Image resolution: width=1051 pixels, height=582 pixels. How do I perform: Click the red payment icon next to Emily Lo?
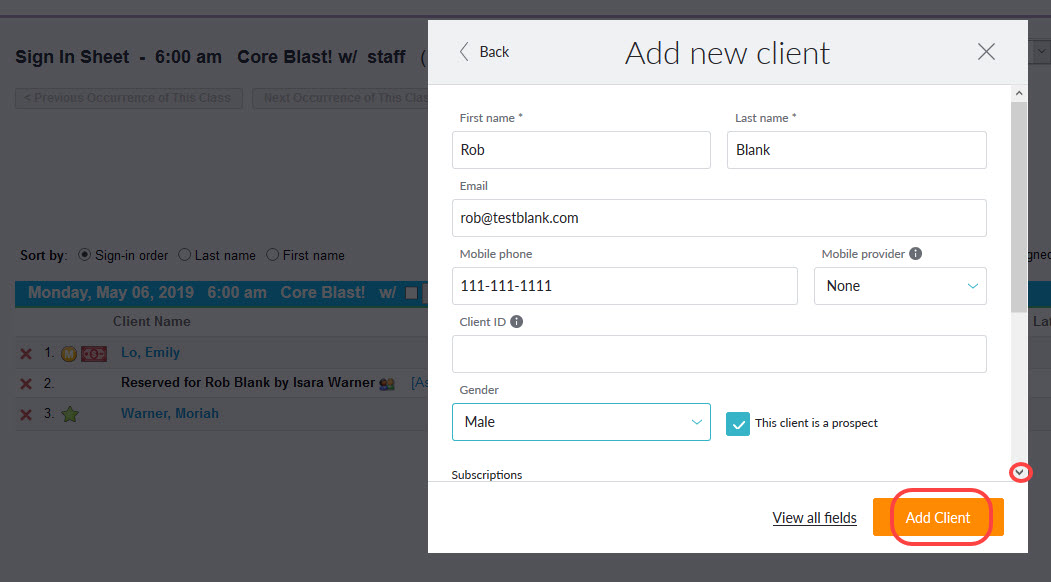click(x=93, y=353)
